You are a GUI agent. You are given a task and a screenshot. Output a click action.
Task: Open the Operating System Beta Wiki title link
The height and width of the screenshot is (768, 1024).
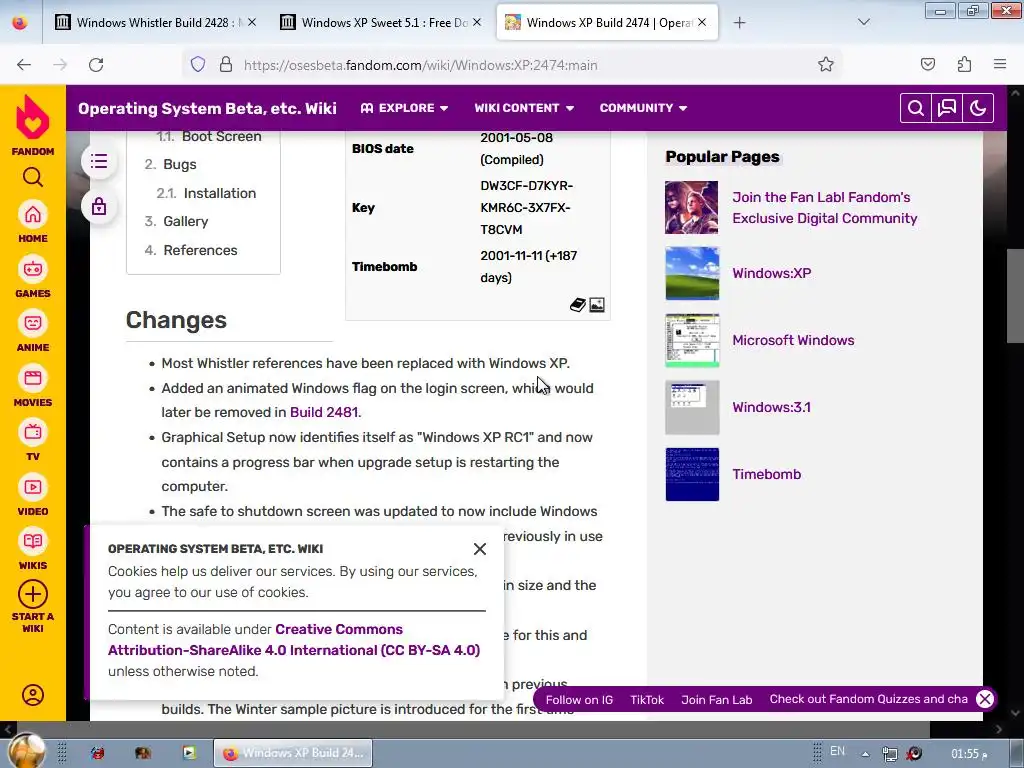pos(208,108)
